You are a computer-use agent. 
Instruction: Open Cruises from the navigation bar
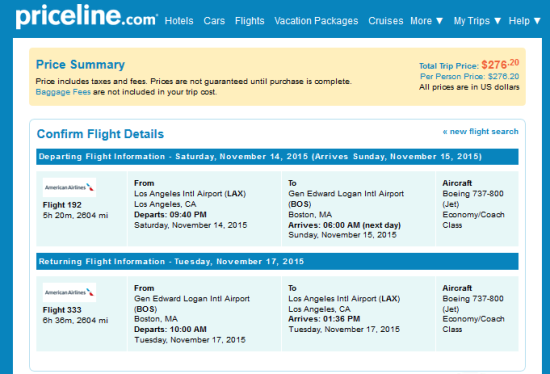[385, 21]
